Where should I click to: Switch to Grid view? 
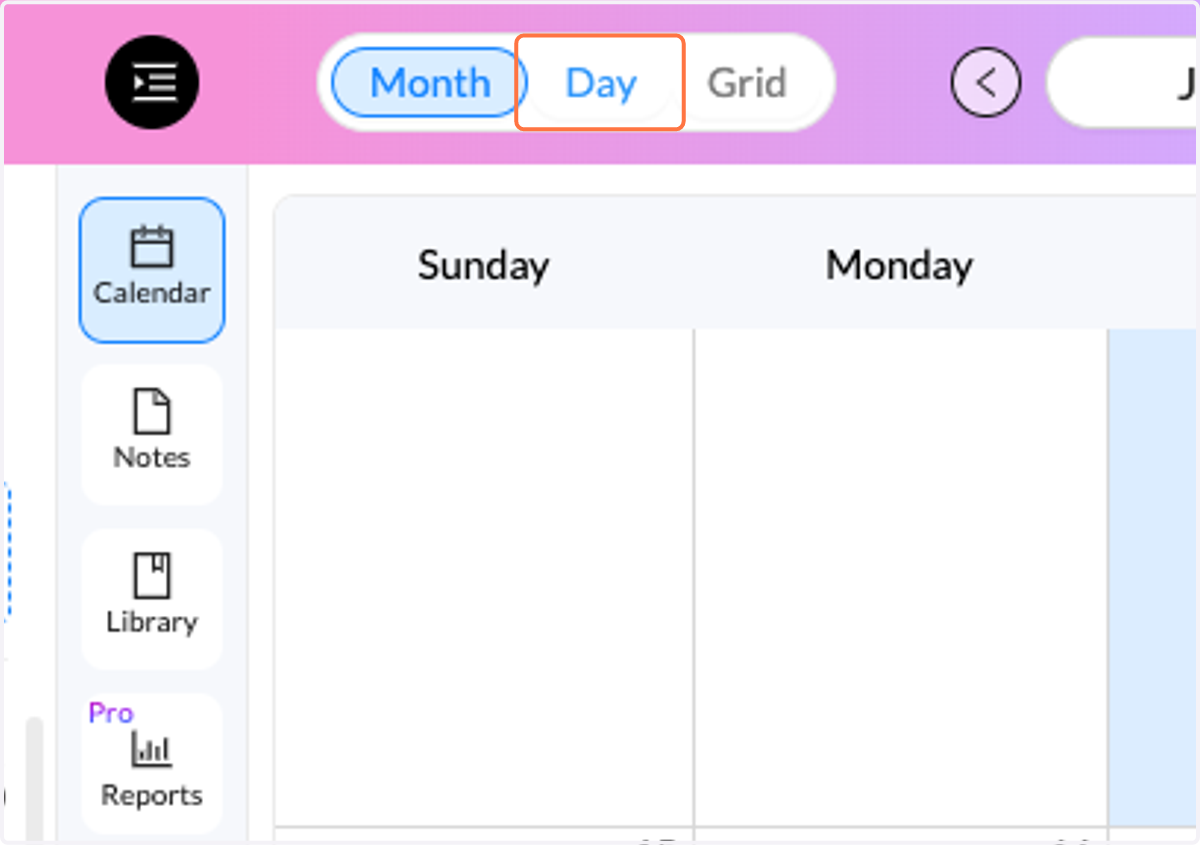point(747,82)
